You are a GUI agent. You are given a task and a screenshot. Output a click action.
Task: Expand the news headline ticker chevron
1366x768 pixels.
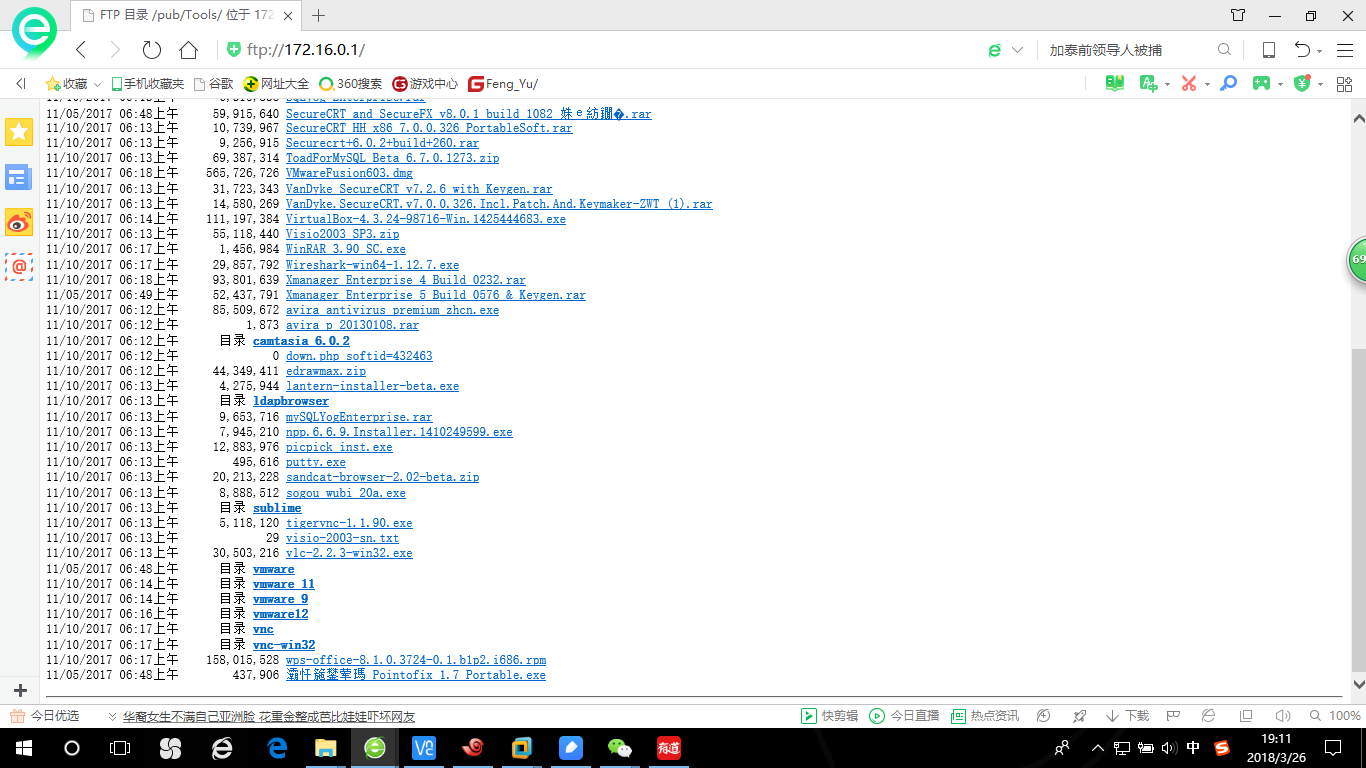coord(112,716)
